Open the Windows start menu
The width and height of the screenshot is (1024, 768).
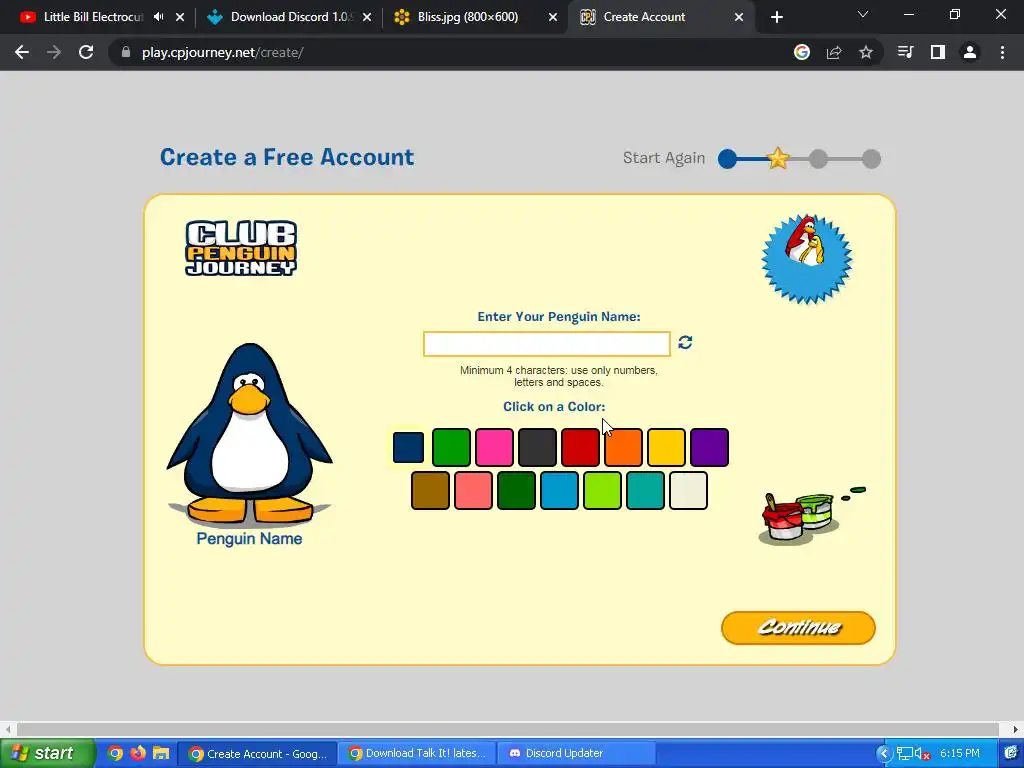pos(47,753)
